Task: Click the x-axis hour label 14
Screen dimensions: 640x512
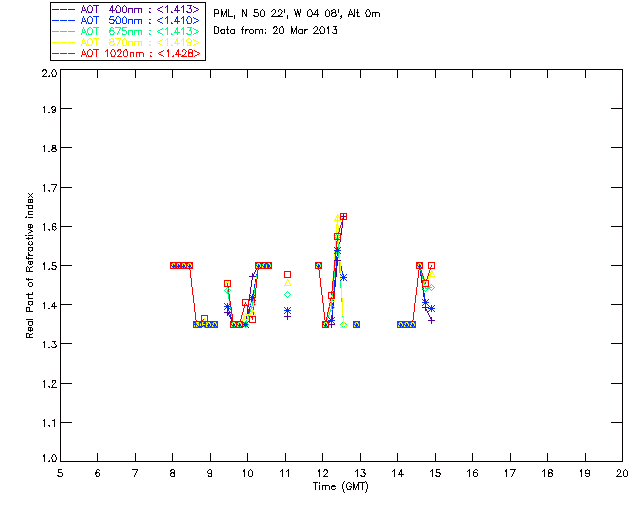Action: click(398, 473)
